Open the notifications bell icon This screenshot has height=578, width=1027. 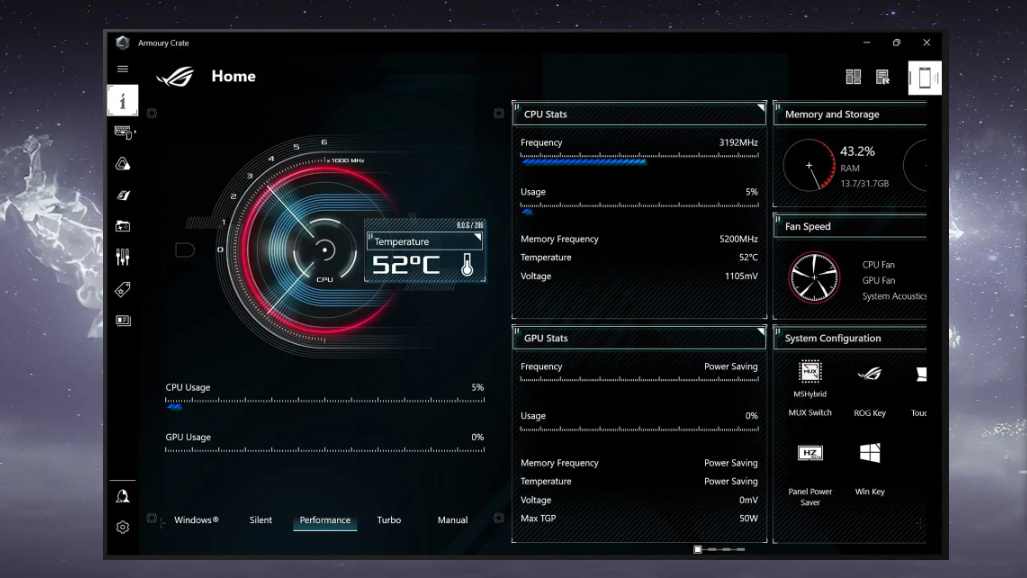(122, 496)
